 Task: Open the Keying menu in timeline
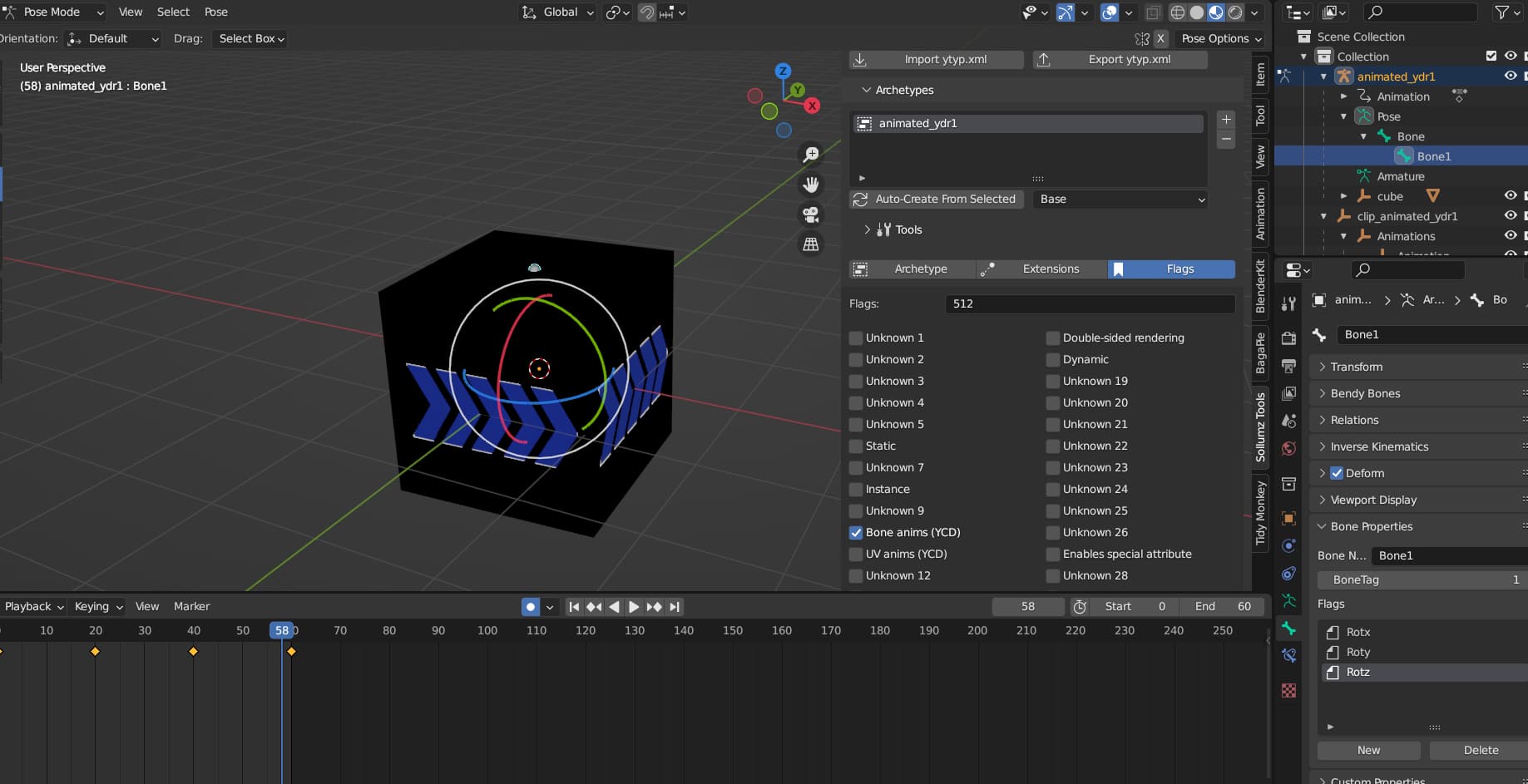pos(97,607)
